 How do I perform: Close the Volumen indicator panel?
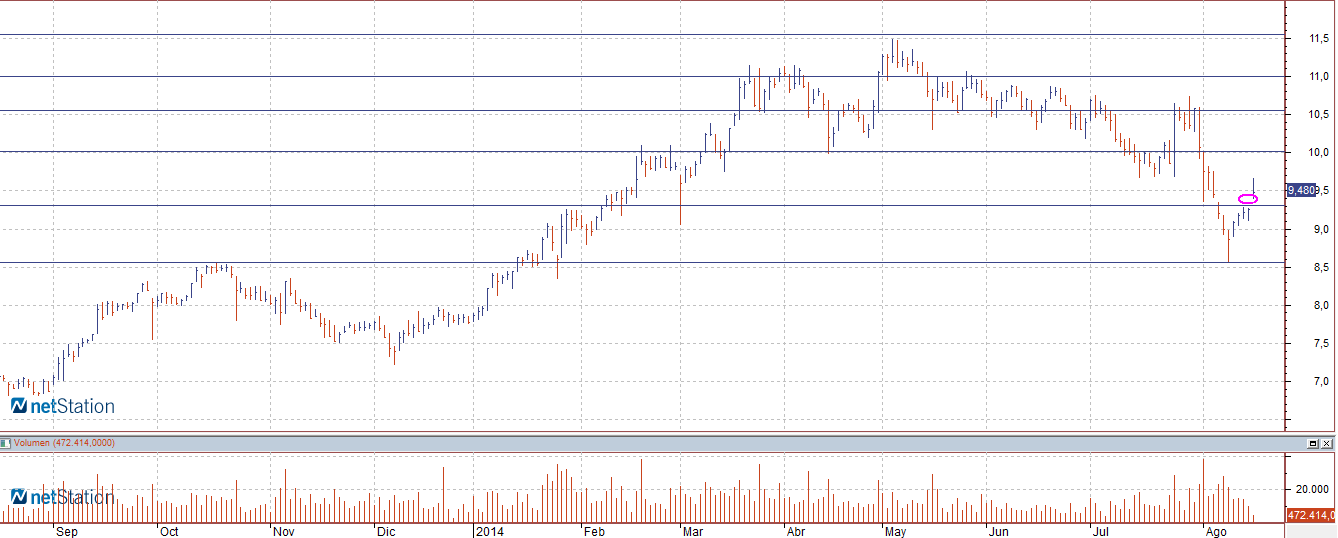(1326, 443)
